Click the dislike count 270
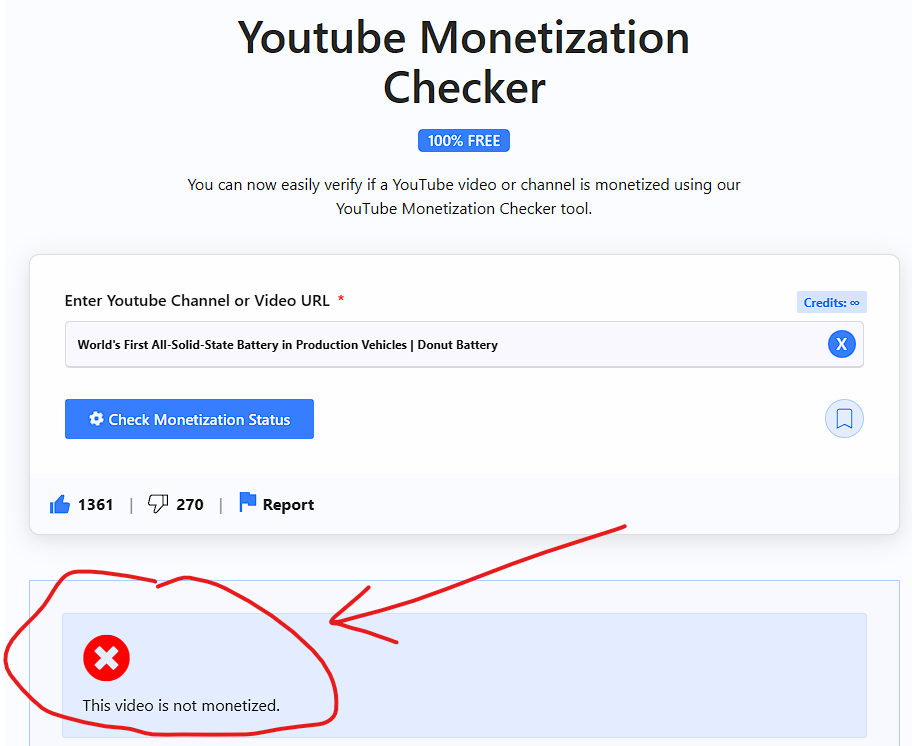This screenshot has height=746, width=912. click(x=190, y=504)
